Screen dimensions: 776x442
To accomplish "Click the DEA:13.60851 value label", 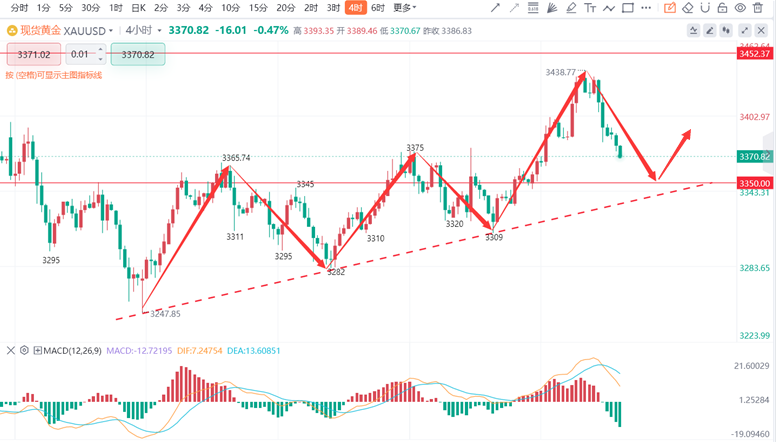I will click(253, 351).
